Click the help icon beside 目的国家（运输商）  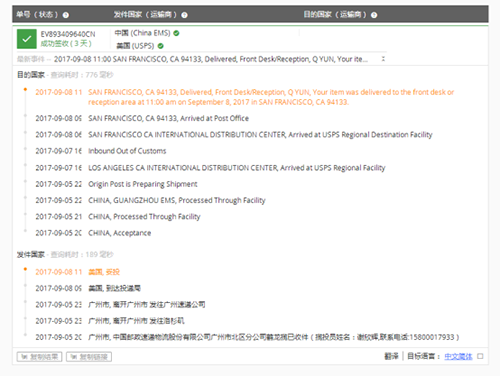374,15
